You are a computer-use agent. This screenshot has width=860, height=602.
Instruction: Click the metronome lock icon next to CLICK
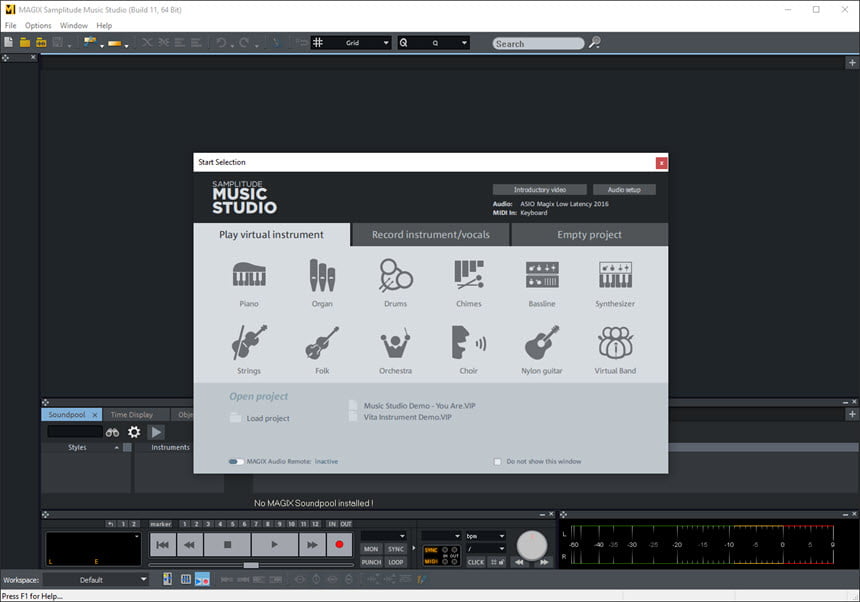(x=497, y=562)
